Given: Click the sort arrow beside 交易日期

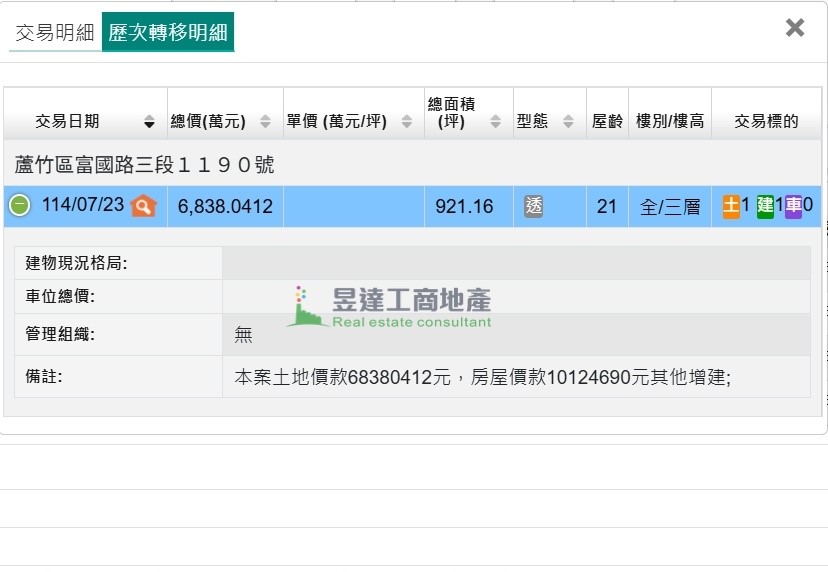Looking at the screenshot, I should click(x=150, y=122).
